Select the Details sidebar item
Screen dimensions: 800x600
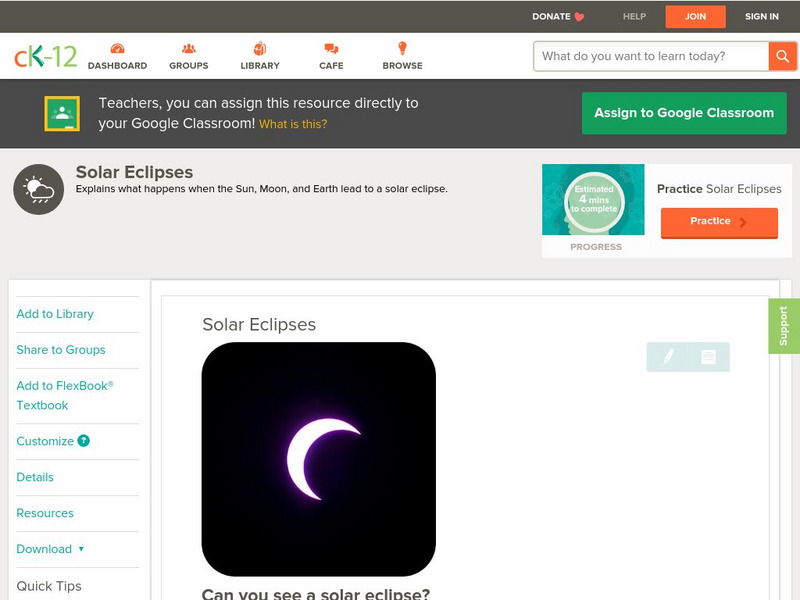coord(35,477)
